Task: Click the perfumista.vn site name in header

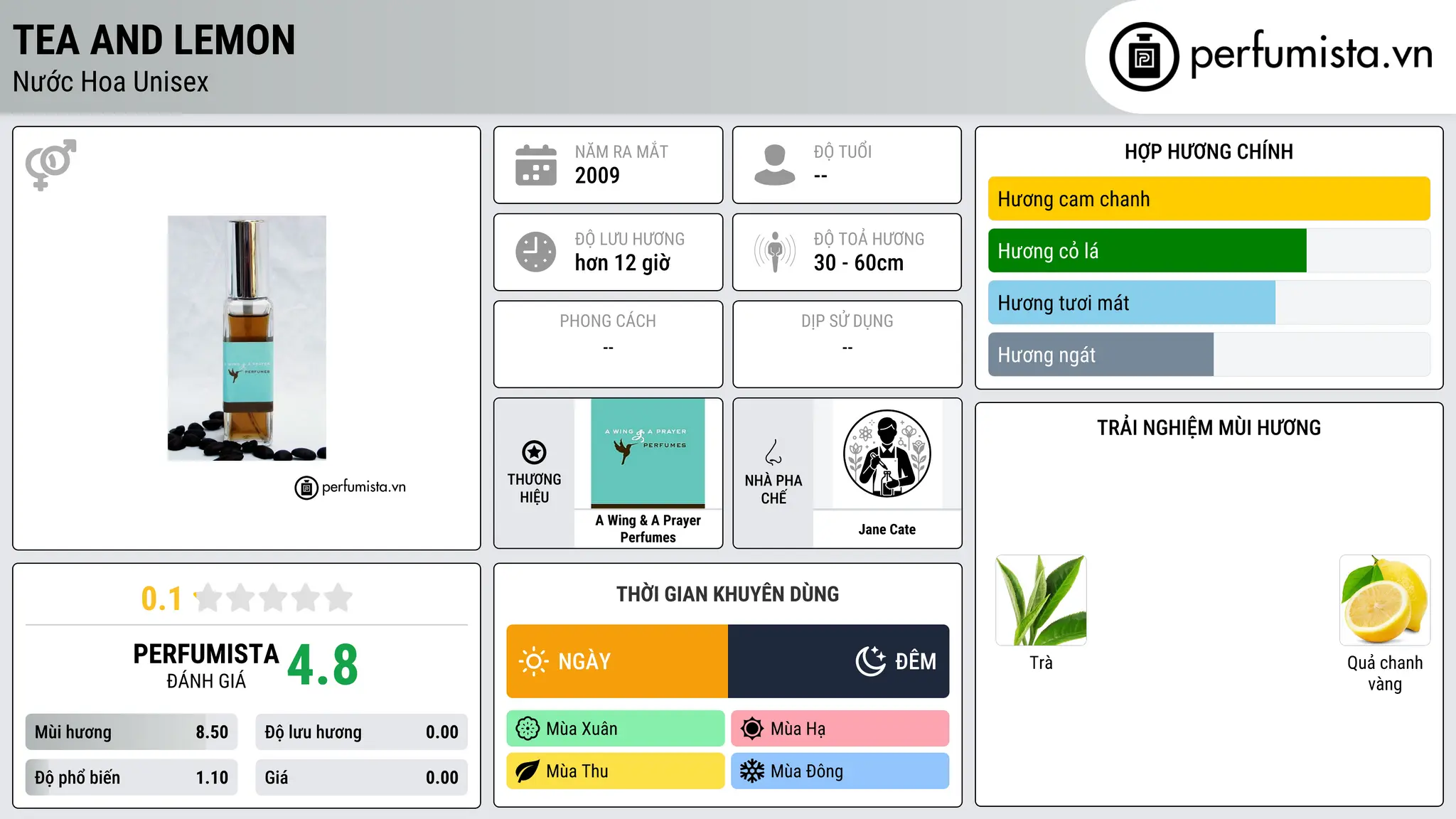Action: 1311,54
